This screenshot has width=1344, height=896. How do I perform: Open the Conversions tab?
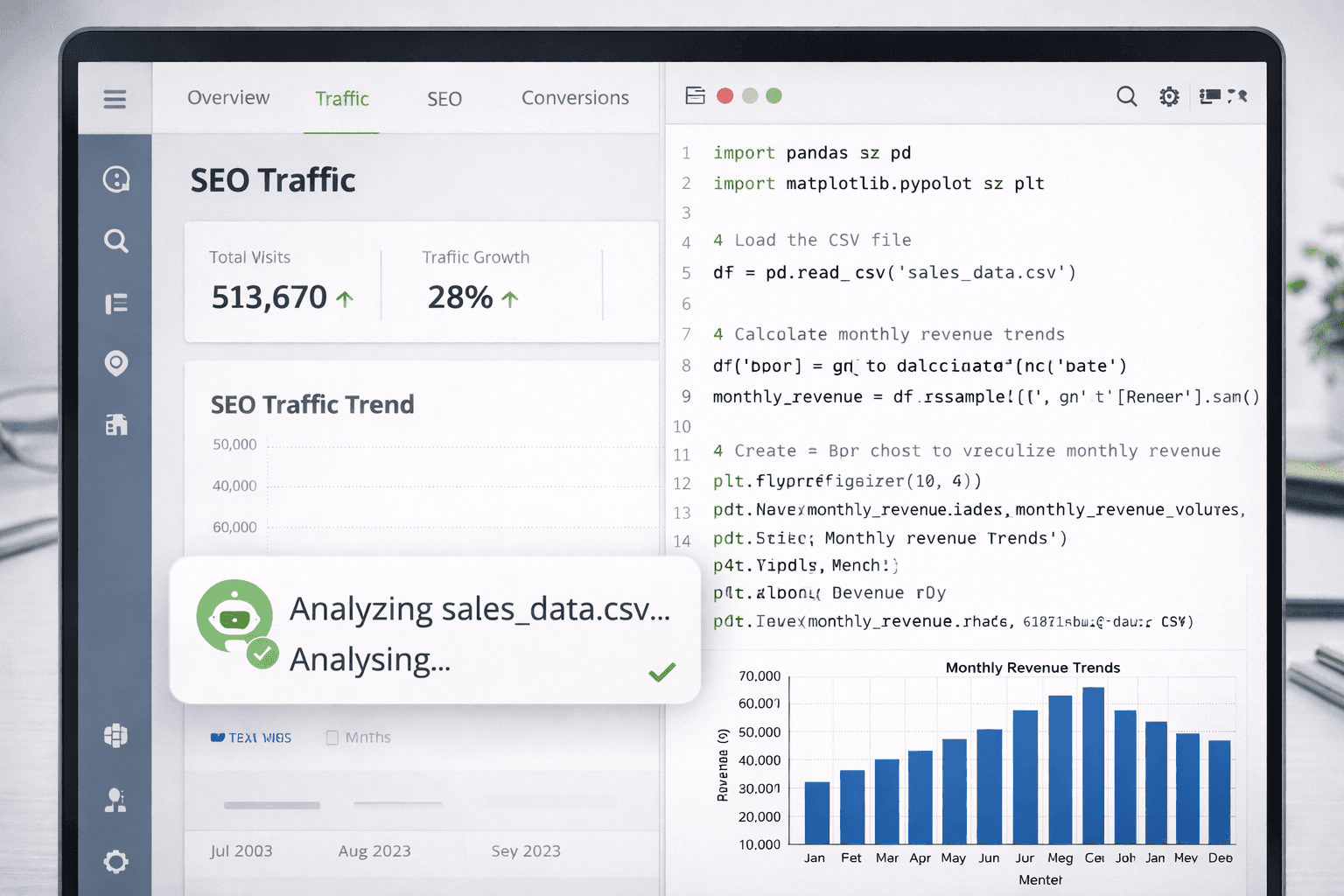coord(575,98)
